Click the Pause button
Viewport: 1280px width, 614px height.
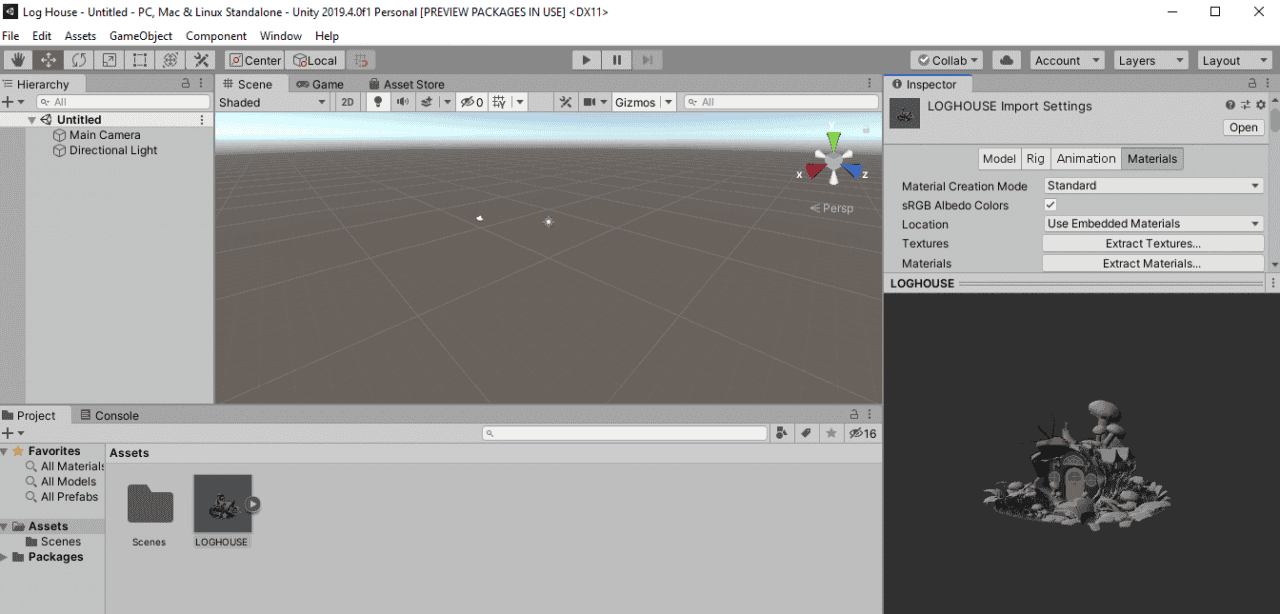[617, 60]
